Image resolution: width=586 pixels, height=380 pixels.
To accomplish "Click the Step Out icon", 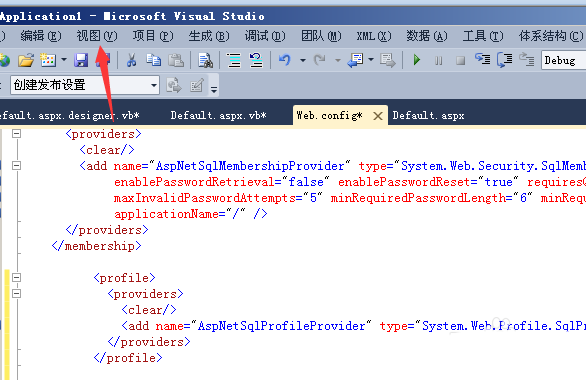I will (x=527, y=59).
